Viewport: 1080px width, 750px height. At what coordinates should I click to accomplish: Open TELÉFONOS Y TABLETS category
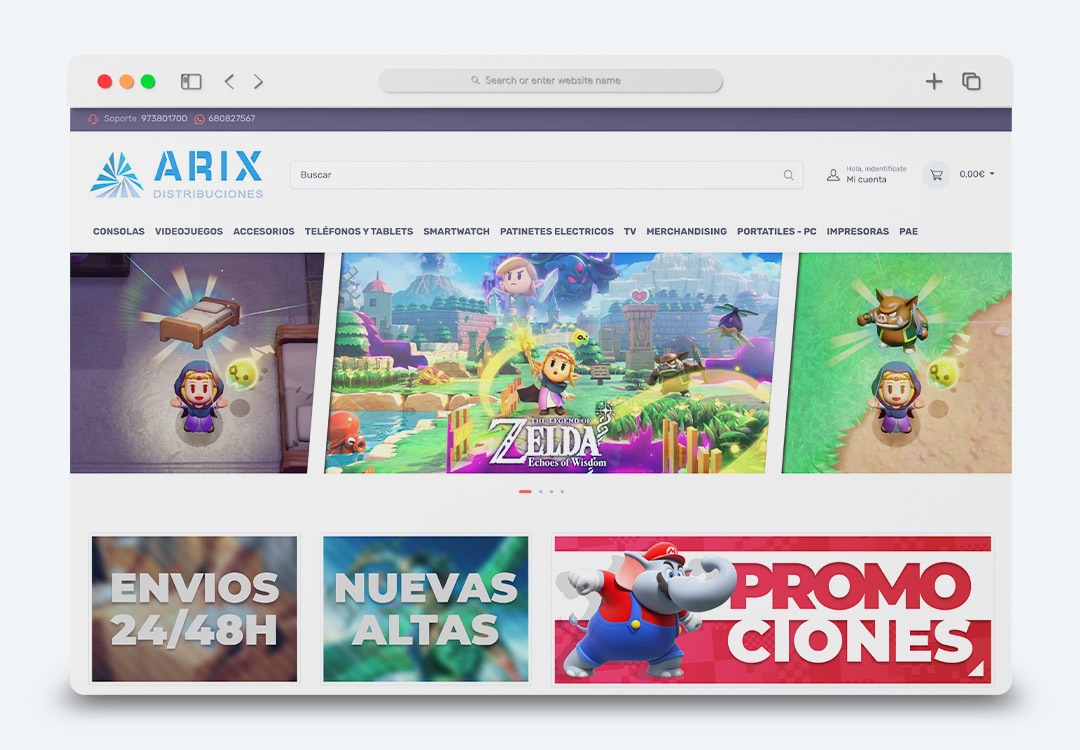pos(359,231)
